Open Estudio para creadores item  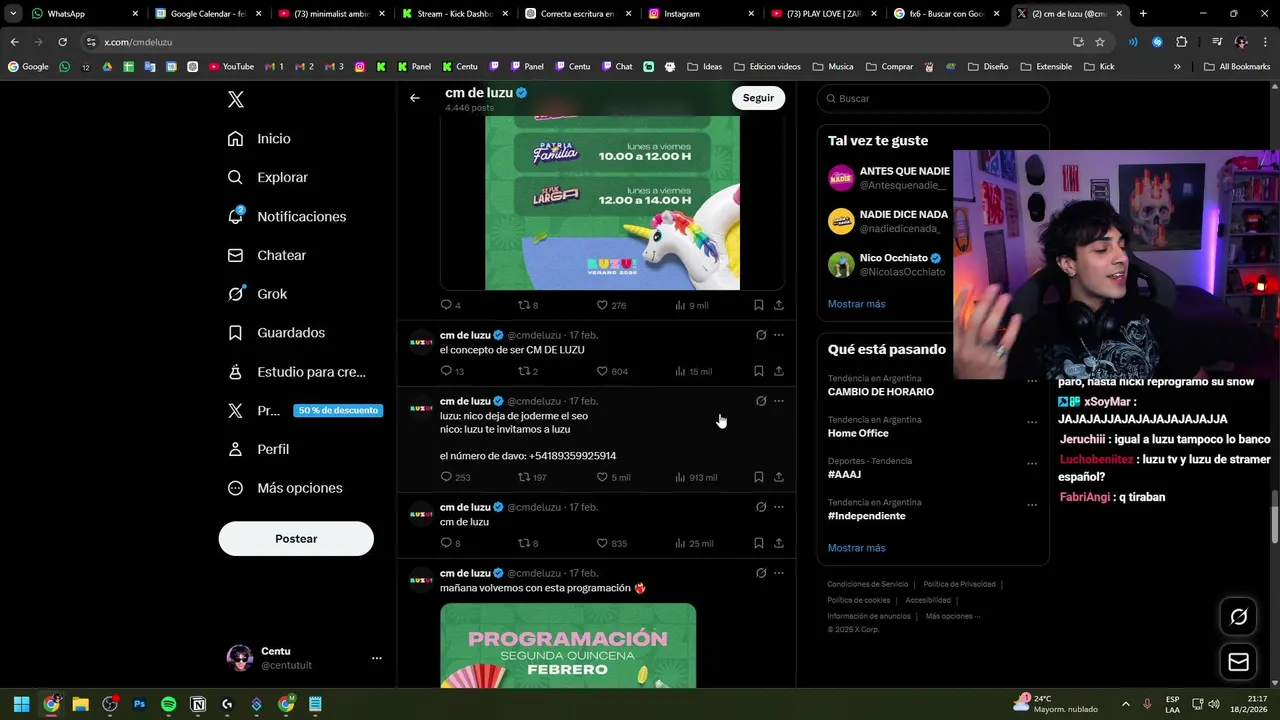(x=296, y=372)
